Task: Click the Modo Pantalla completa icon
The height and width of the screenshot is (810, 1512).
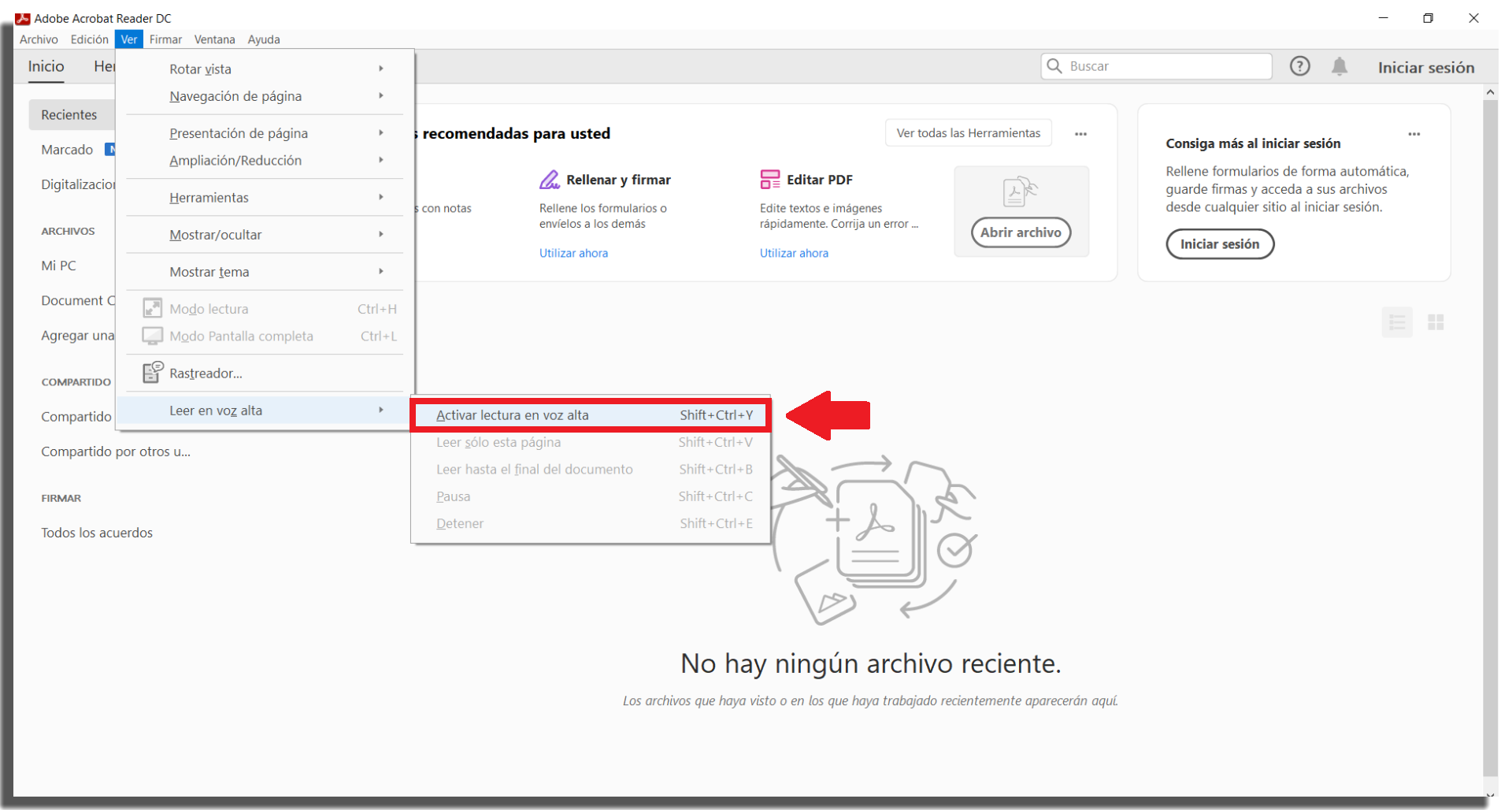Action: tap(152, 336)
